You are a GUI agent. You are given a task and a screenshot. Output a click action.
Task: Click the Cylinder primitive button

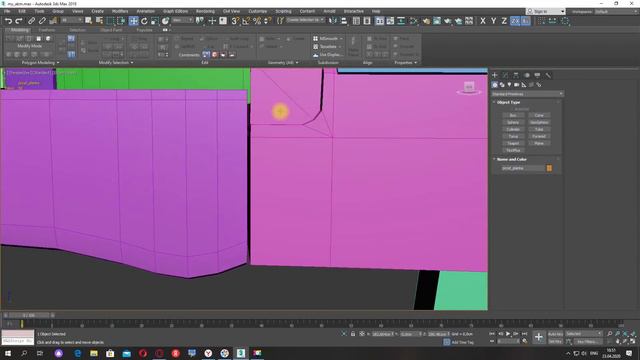tap(513, 129)
